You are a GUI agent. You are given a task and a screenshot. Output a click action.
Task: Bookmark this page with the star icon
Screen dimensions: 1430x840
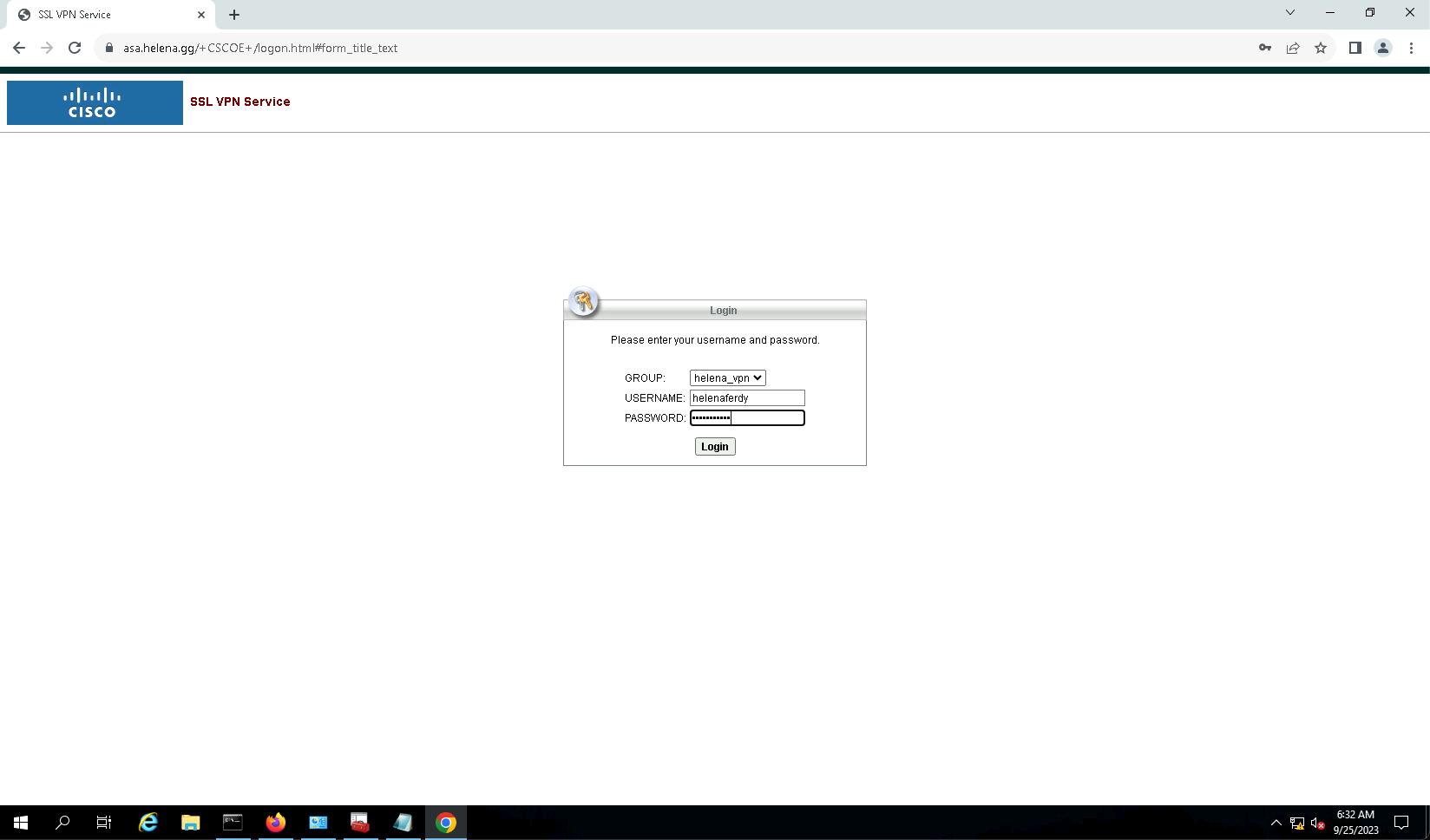point(1321,48)
